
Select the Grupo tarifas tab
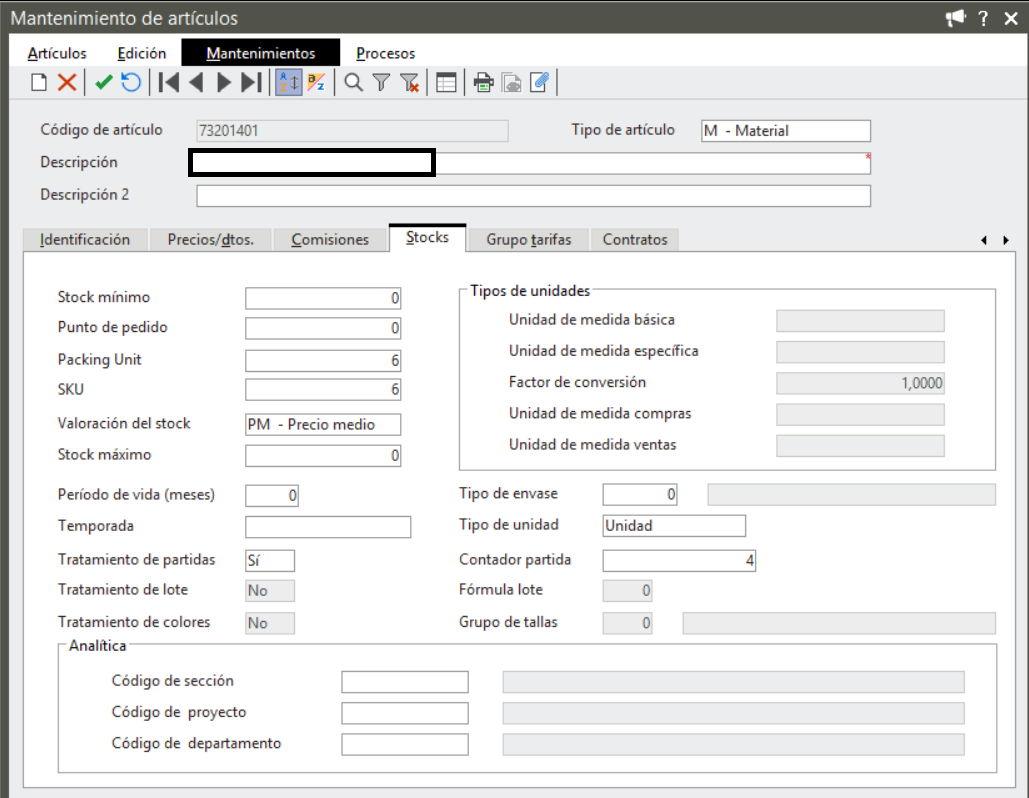click(528, 240)
